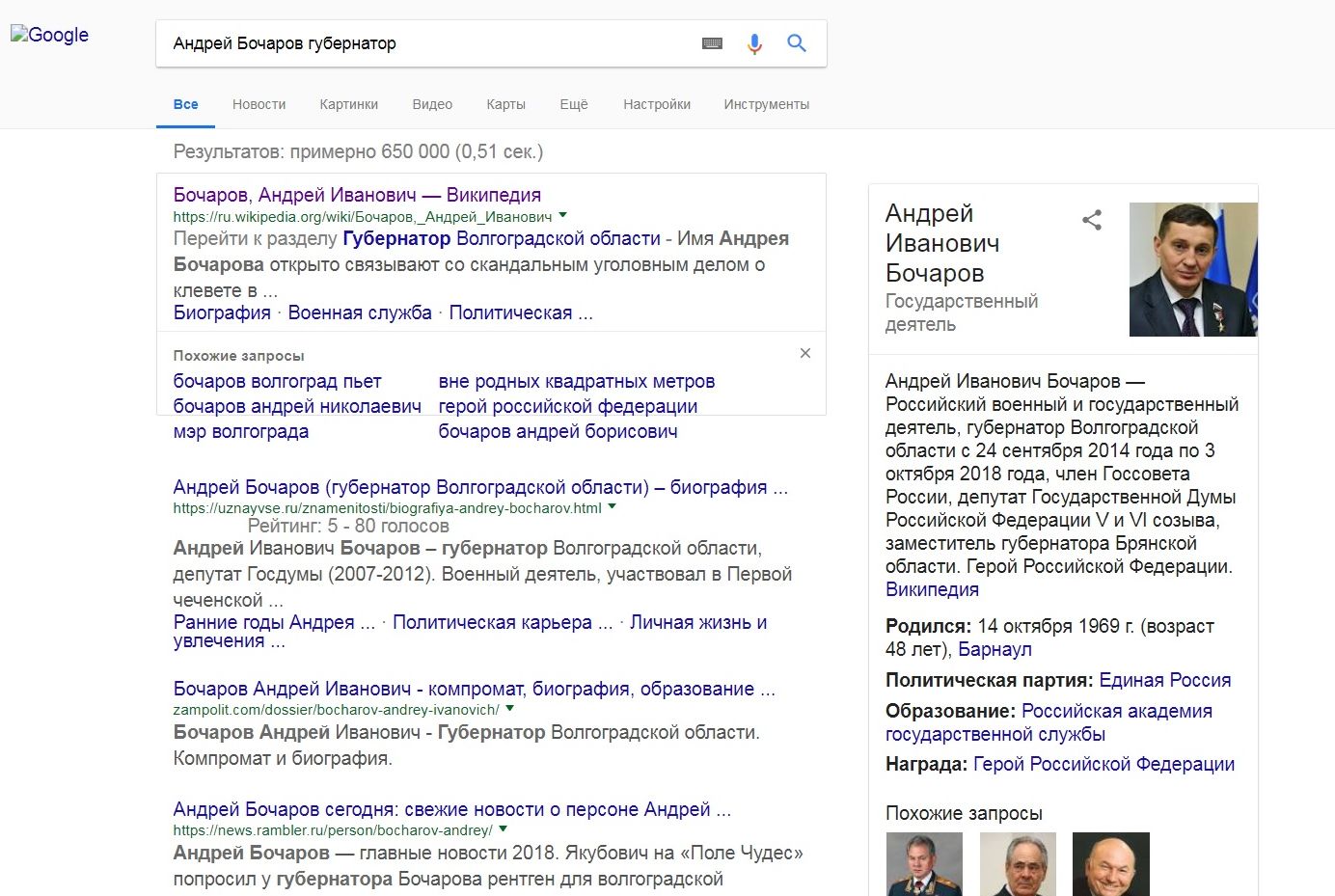Switch to the Картинки tab
This screenshot has width=1335, height=896.
coord(349,104)
